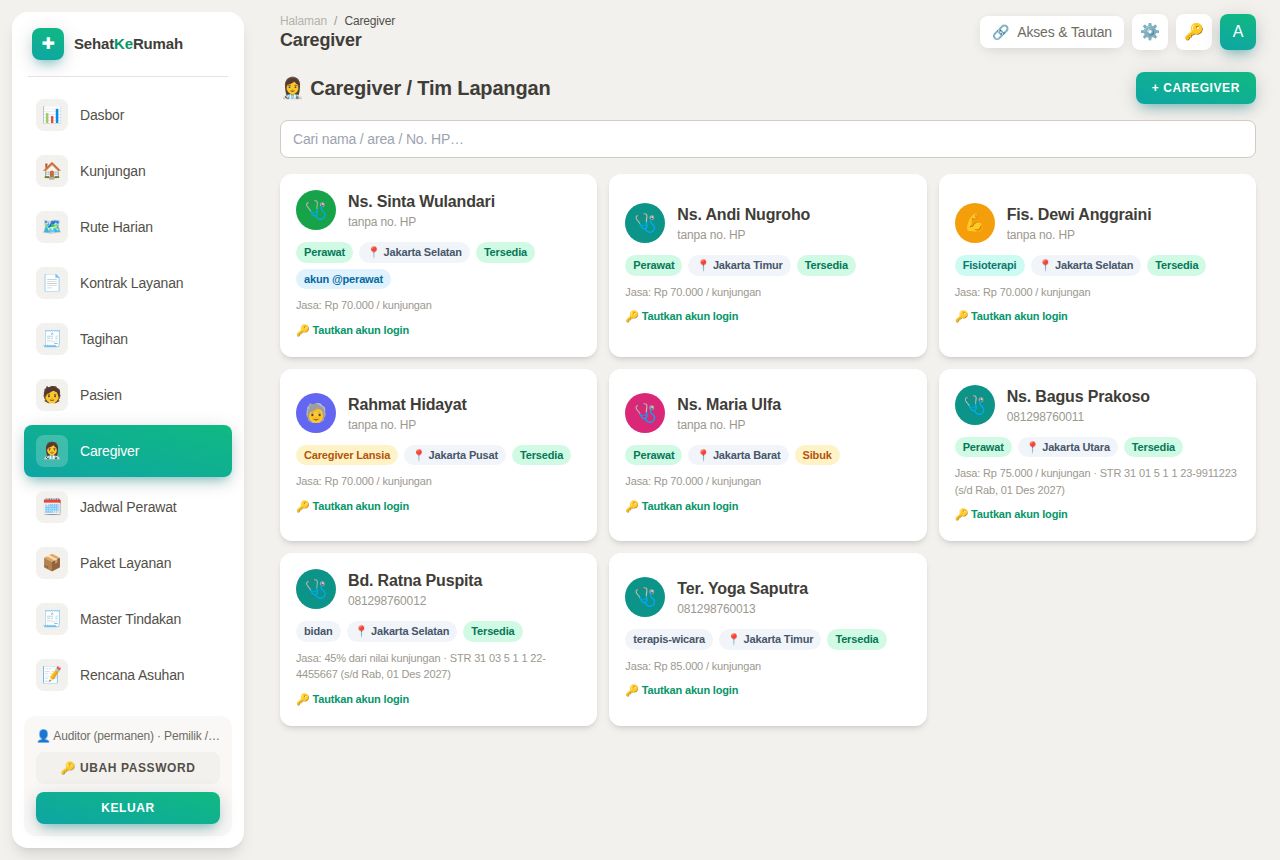Viewport: 1280px width, 860px height.
Task: Click the Ns. Sinta Wulandari name heading
Action: (421, 201)
